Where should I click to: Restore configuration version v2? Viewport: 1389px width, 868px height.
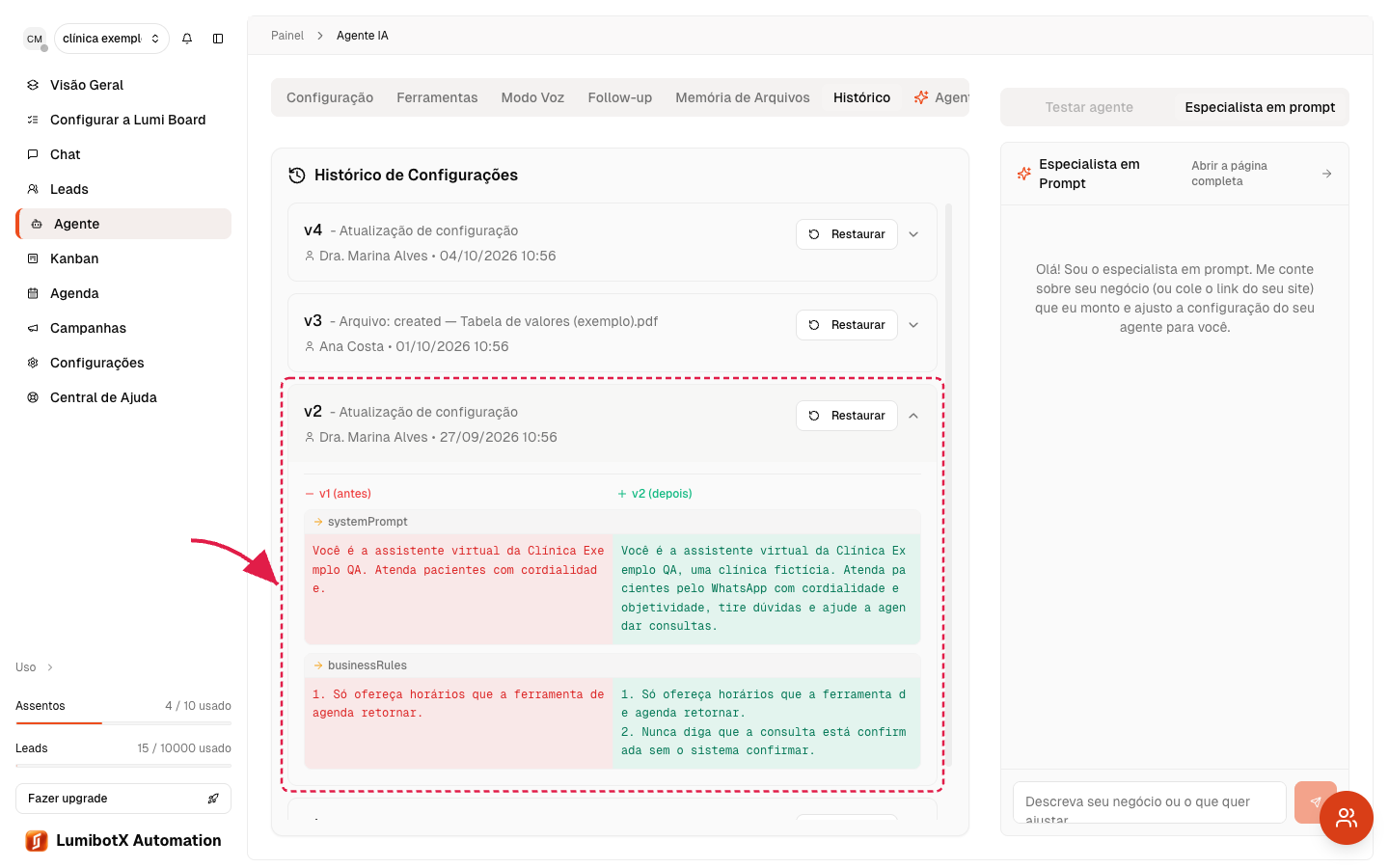click(847, 416)
